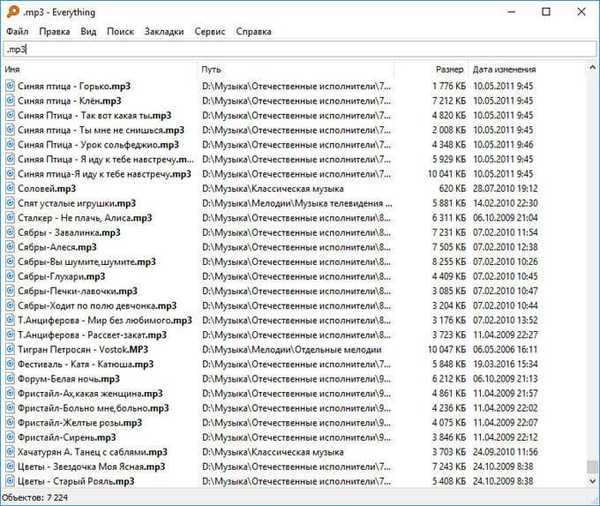Sort results by the Размер column header
The image size is (600, 506).
tap(450, 69)
